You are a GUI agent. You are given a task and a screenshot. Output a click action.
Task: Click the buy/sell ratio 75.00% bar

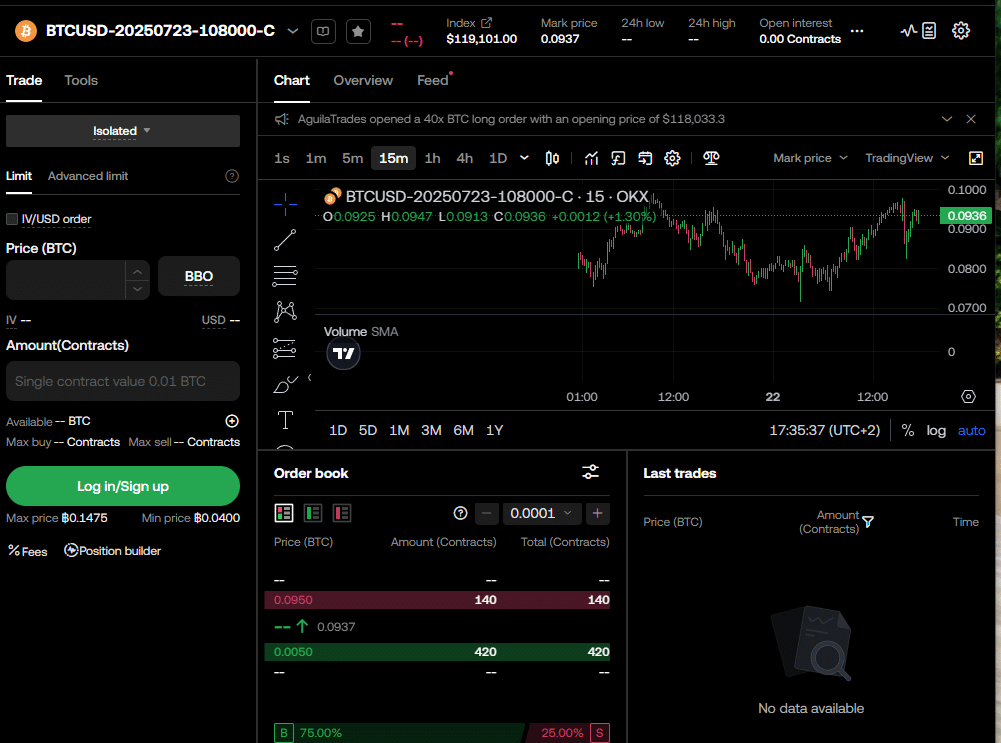[399, 733]
